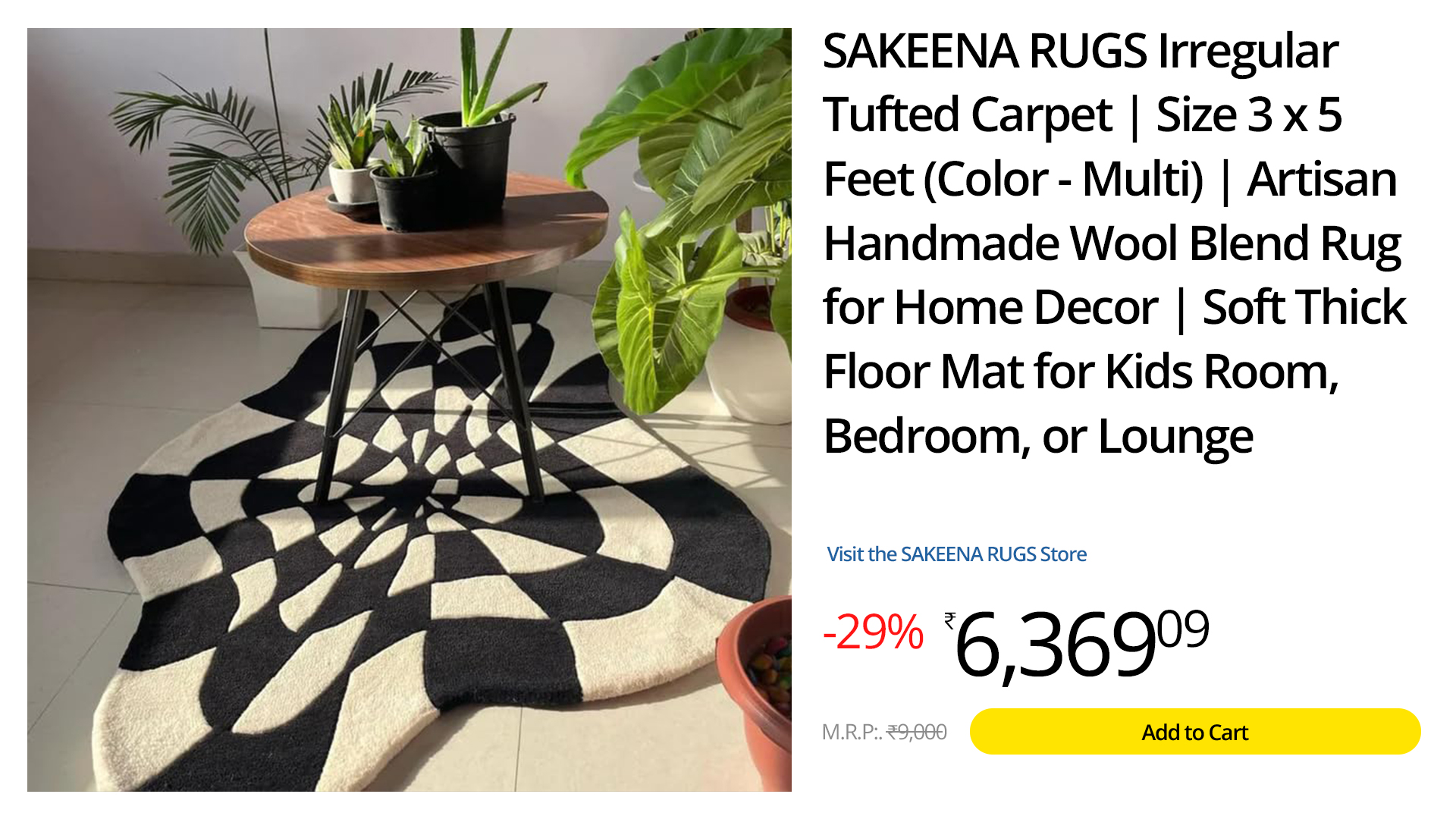
Task: Click the terracotta pot in the photo corner
Action: pos(755,690)
